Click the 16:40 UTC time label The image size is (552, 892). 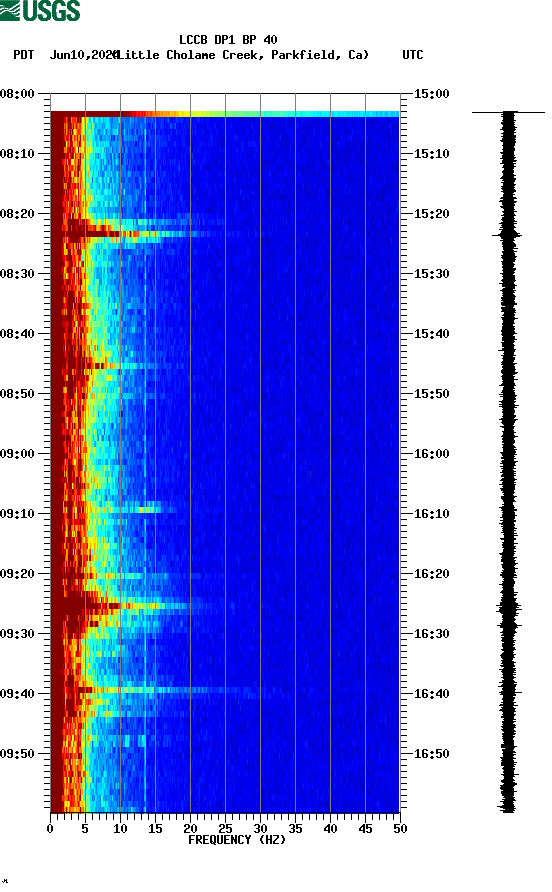point(431,694)
